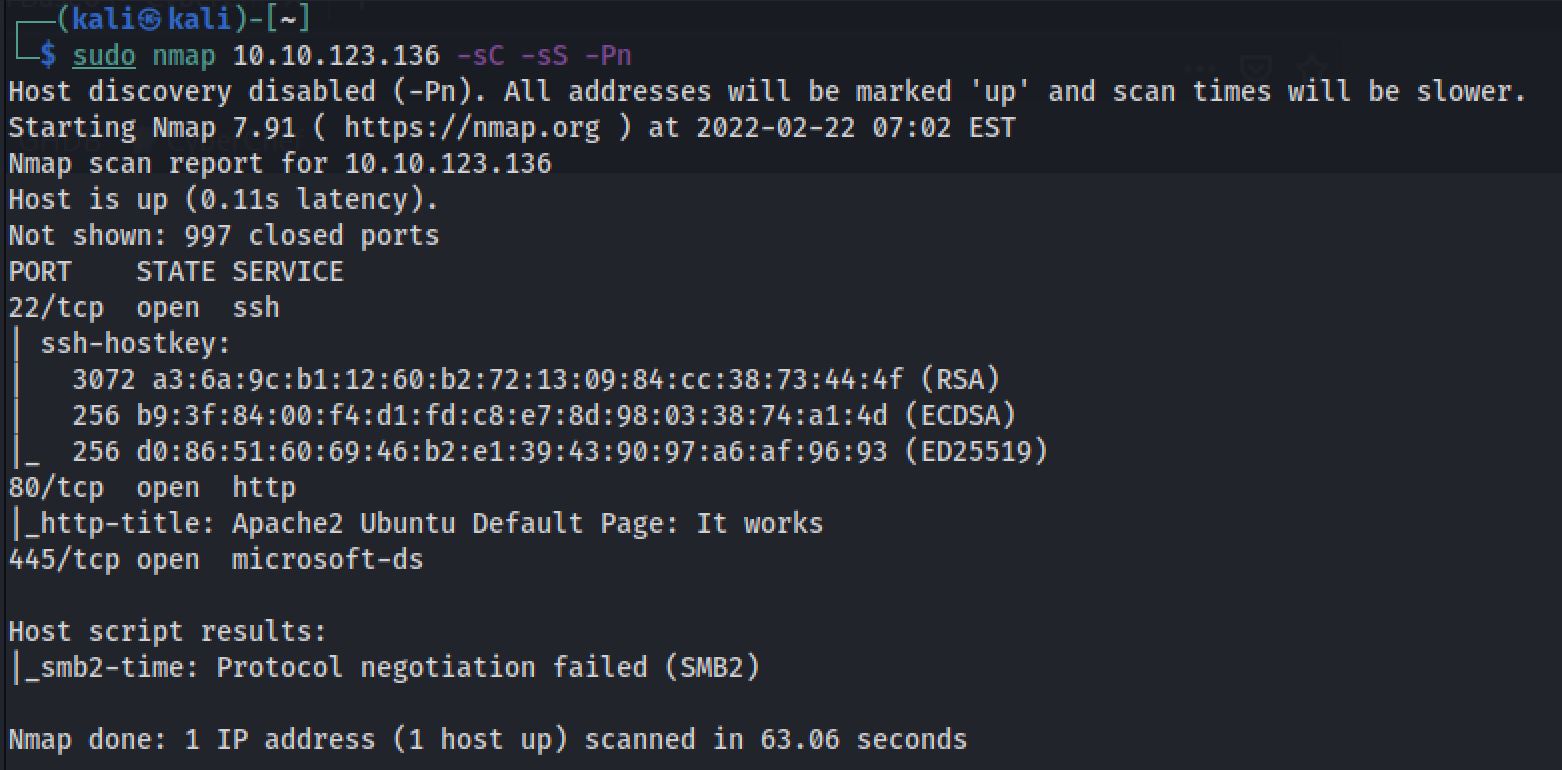Click the ssh-hostkey script label

(135, 344)
